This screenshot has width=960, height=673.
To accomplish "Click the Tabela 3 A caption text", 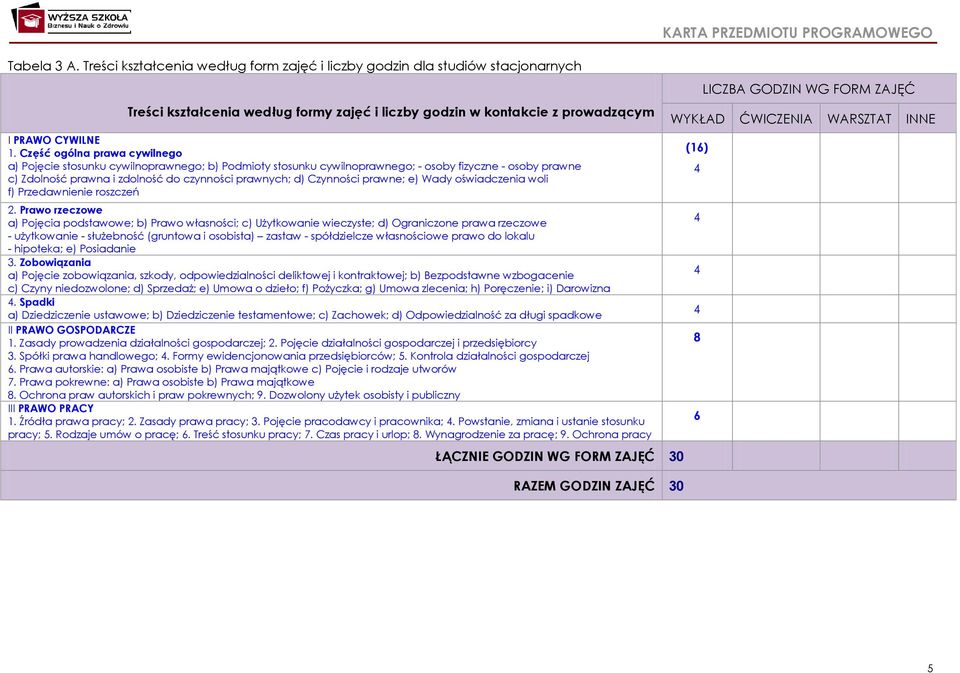I will [x=294, y=66].
